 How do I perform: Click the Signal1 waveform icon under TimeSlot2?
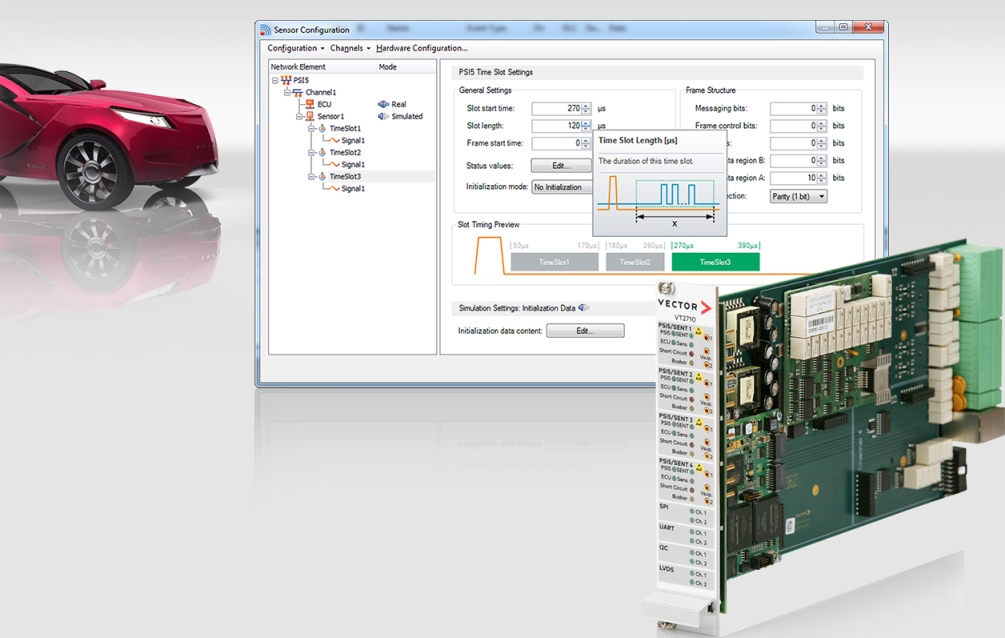[333, 164]
